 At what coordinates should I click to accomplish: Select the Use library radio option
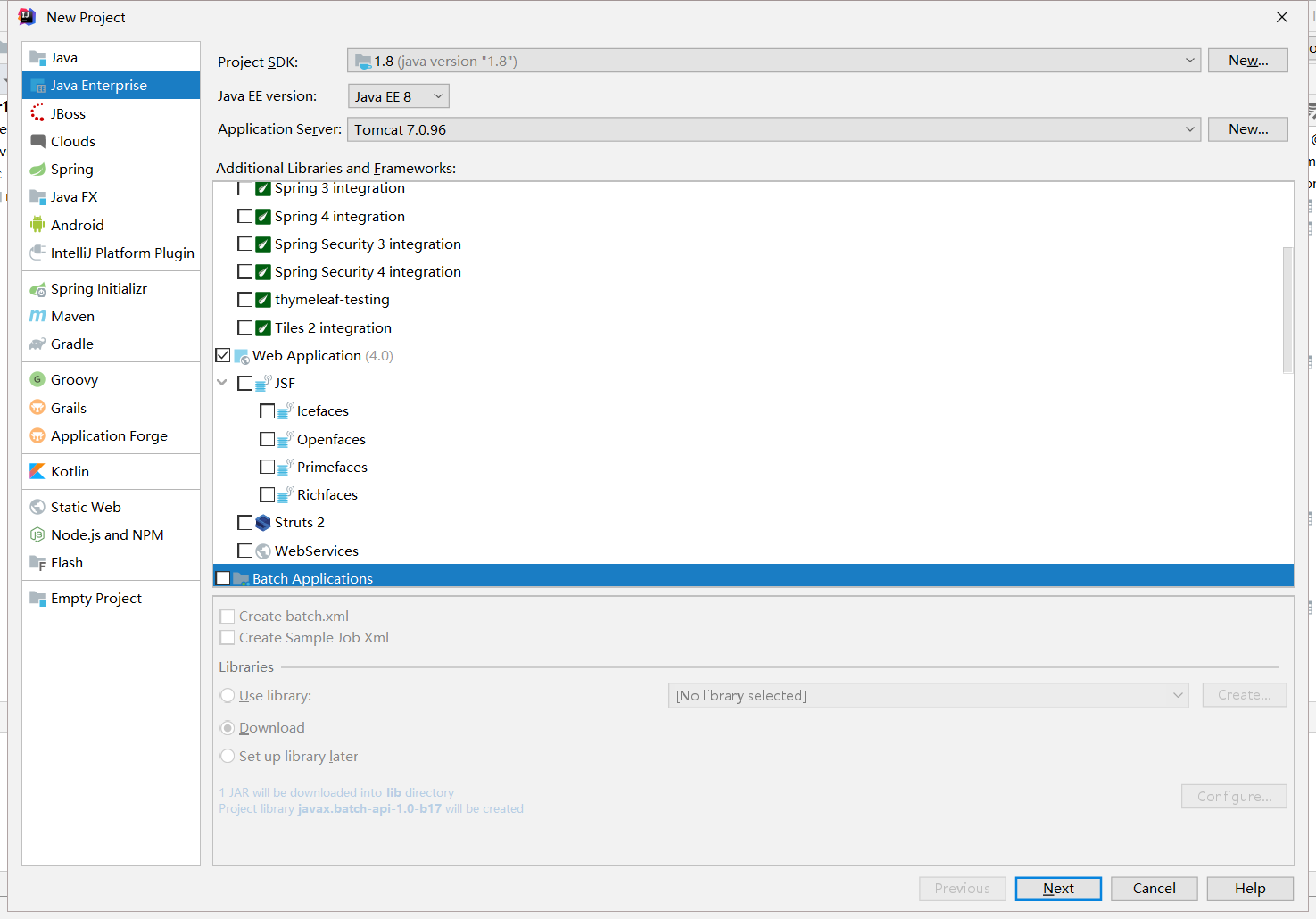228,696
